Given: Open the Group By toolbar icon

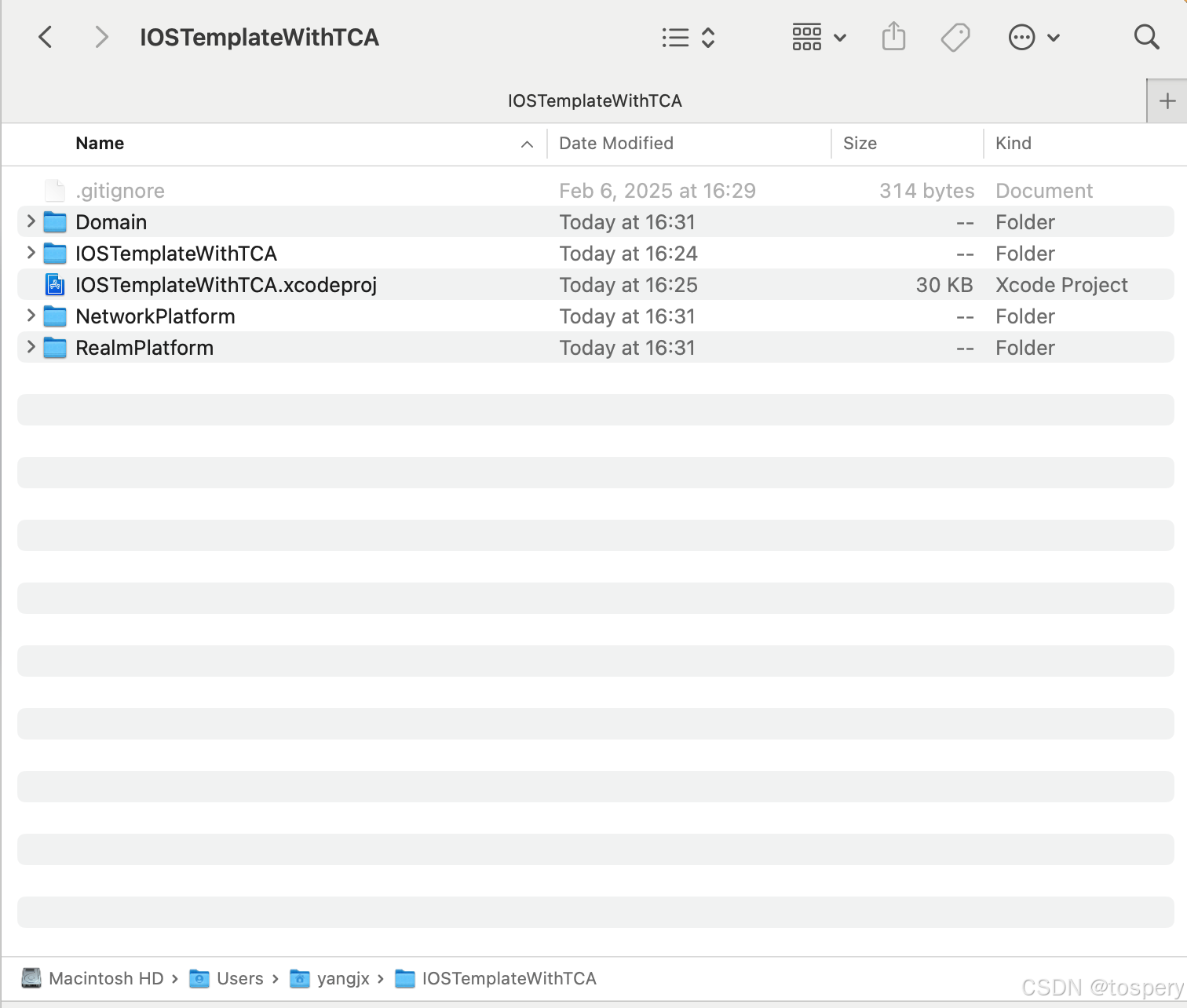Looking at the screenshot, I should (807, 36).
